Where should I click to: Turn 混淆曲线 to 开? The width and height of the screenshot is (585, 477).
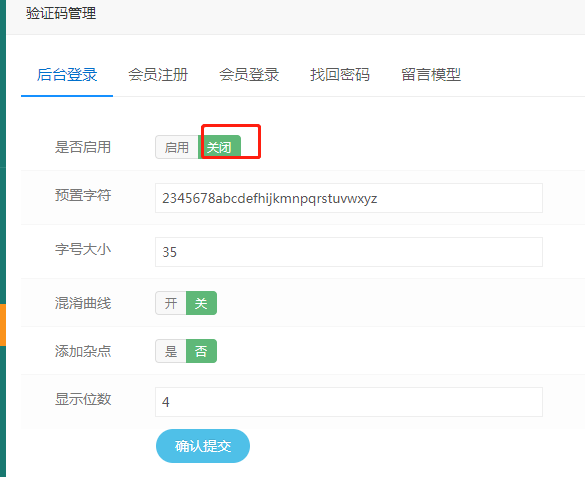[x=171, y=303]
